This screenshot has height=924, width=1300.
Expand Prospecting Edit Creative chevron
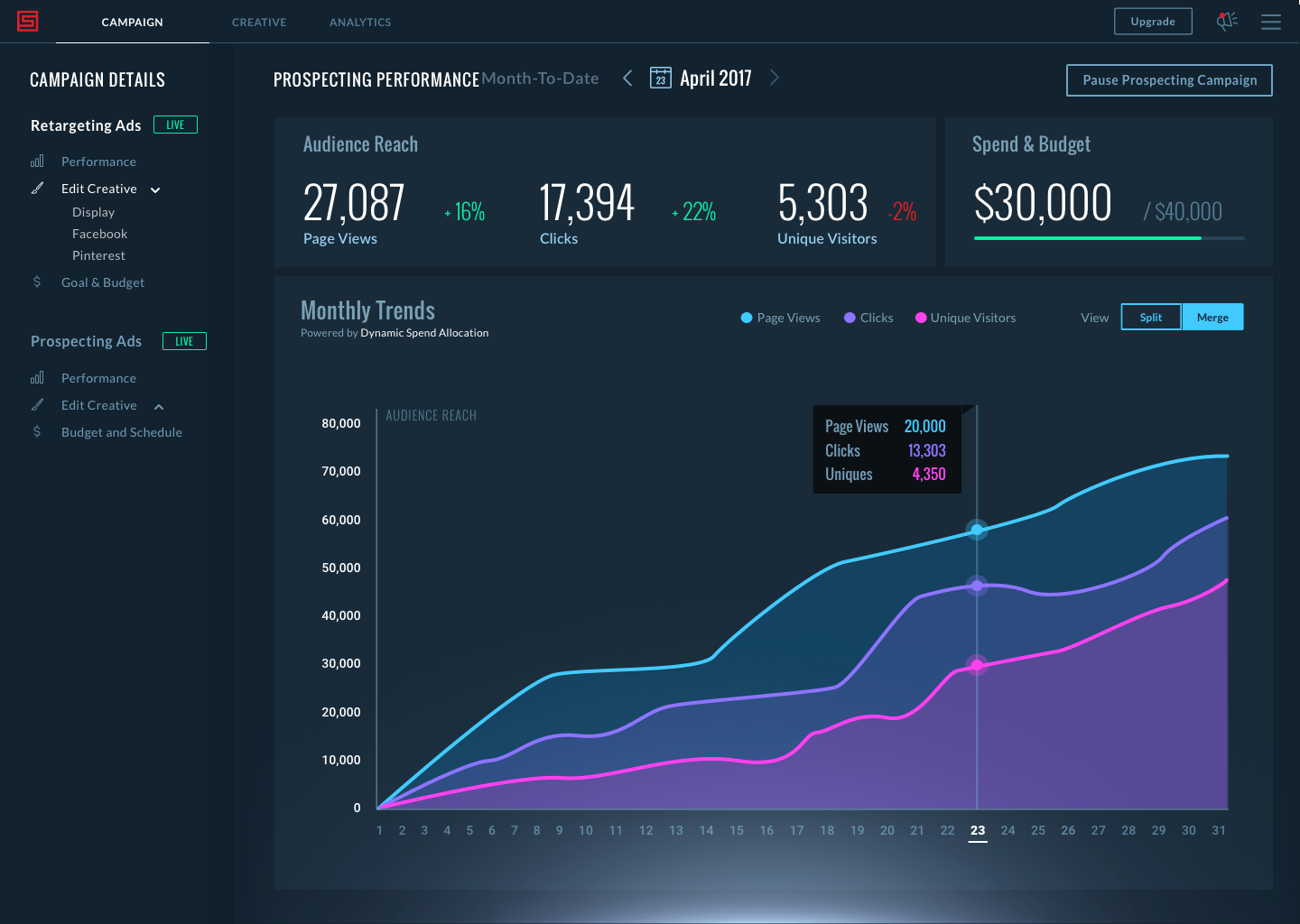point(159,406)
